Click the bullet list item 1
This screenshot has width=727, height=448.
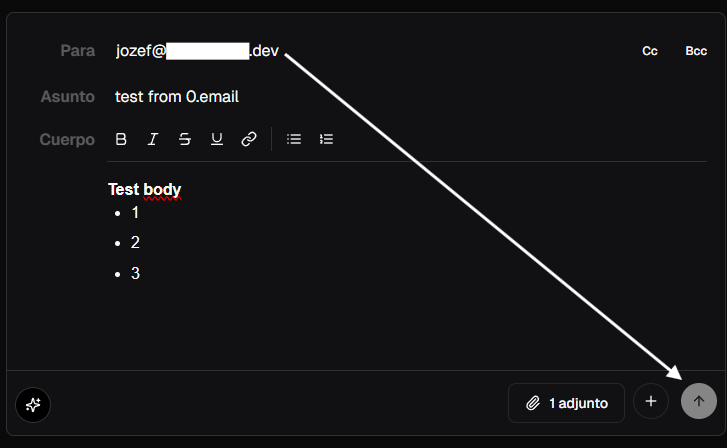135,213
